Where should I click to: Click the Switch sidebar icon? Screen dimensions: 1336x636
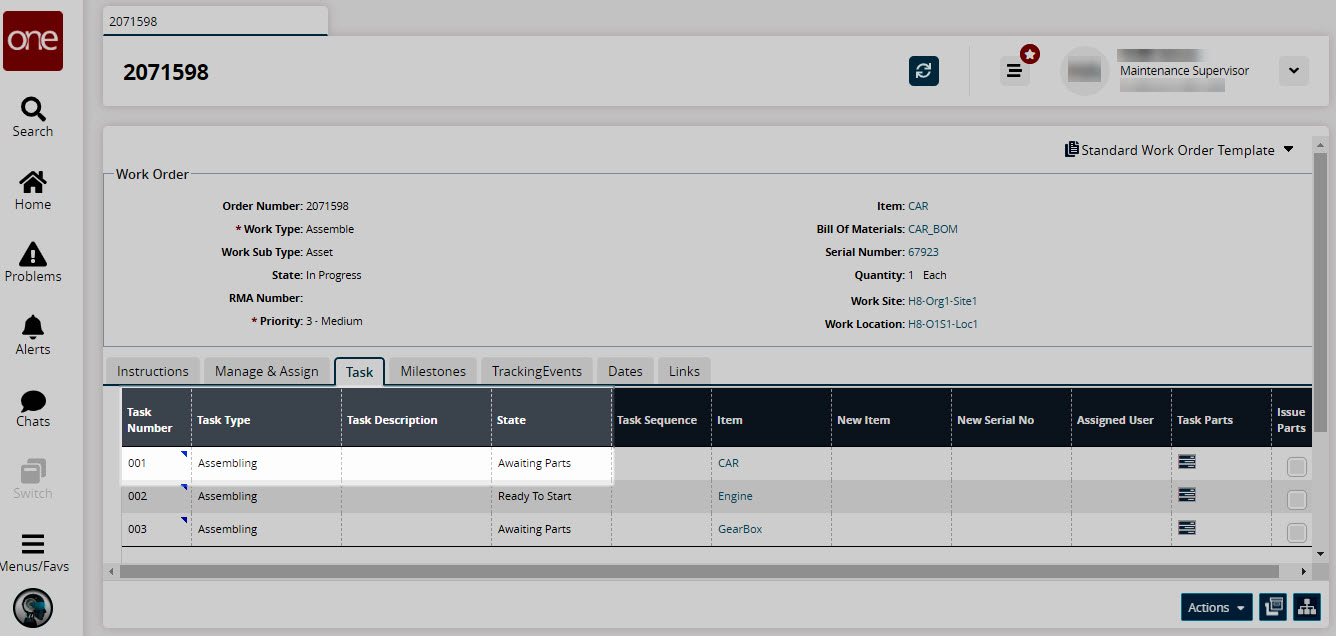coord(33,480)
